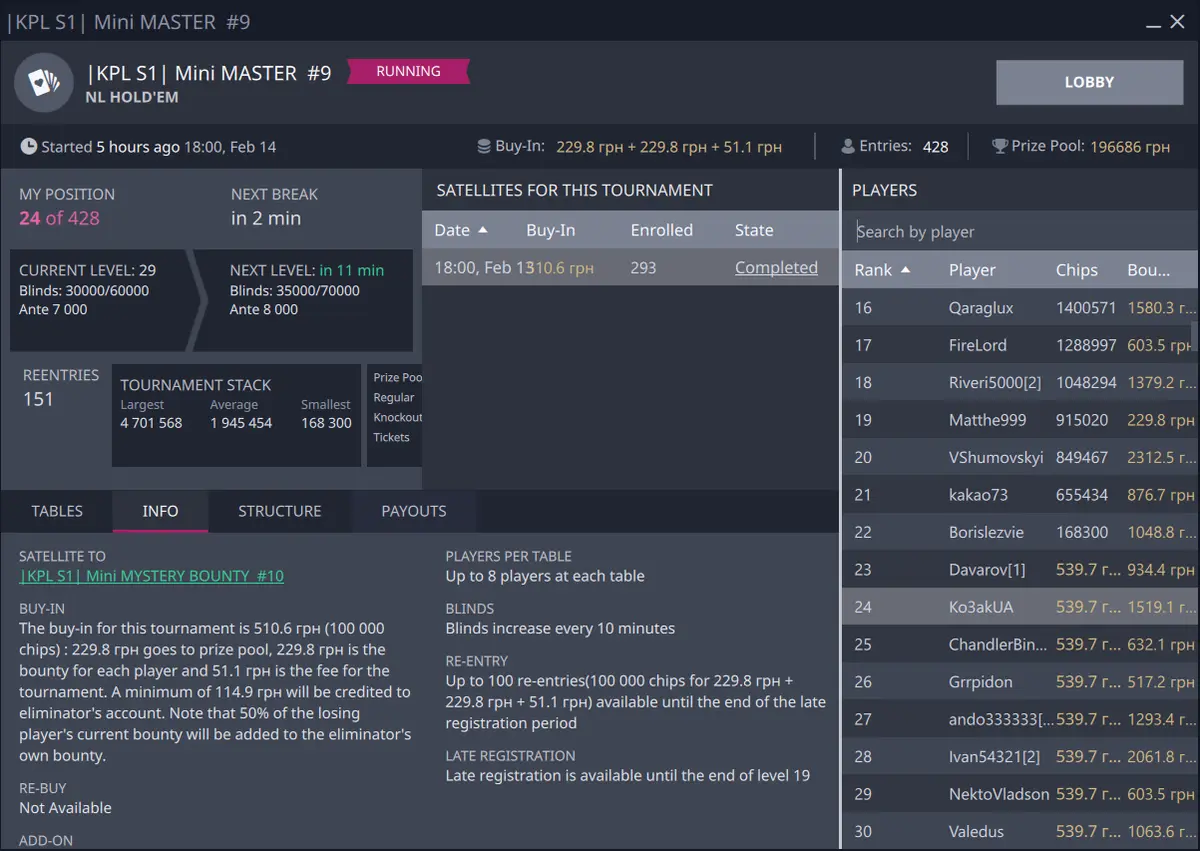Click the players list scrollbar

point(1194,335)
